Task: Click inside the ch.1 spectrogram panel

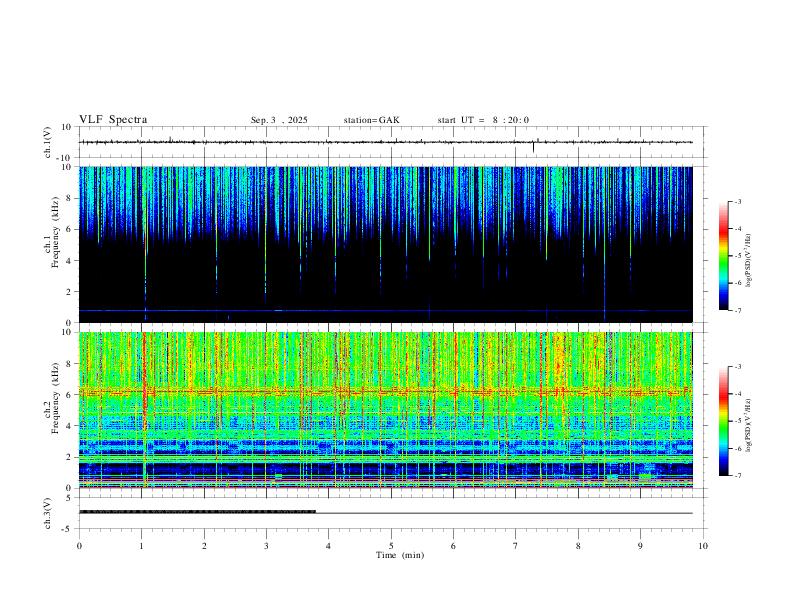Action: click(386, 244)
